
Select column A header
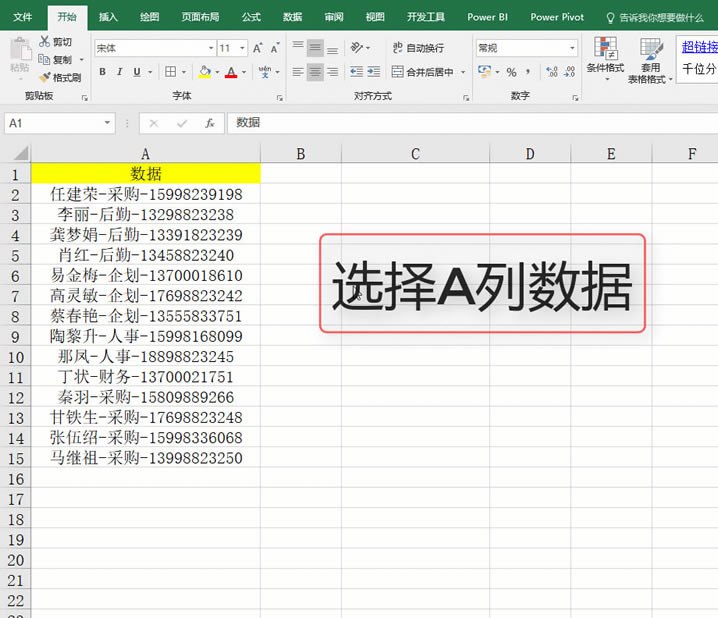[145, 153]
